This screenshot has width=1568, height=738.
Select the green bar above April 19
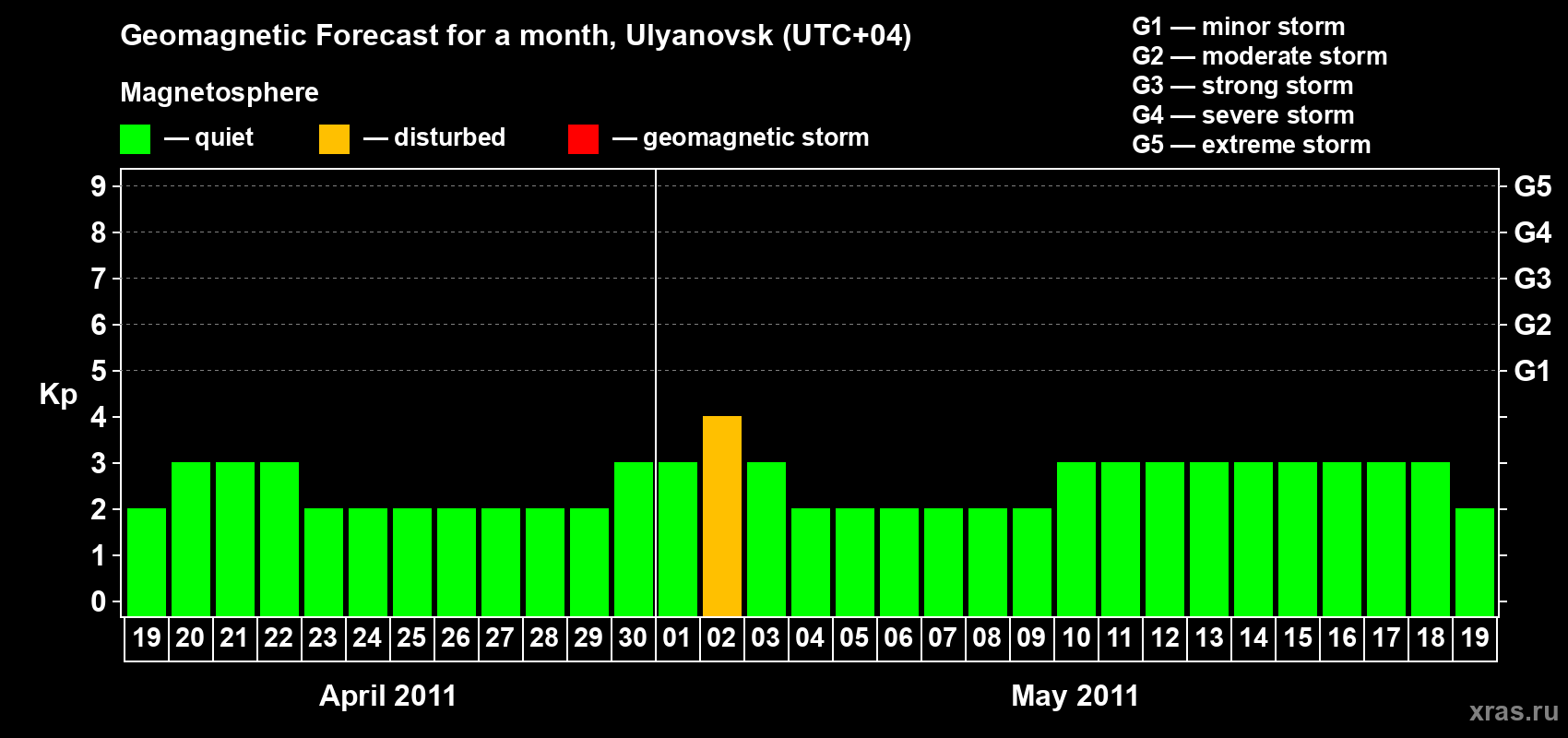(x=147, y=562)
